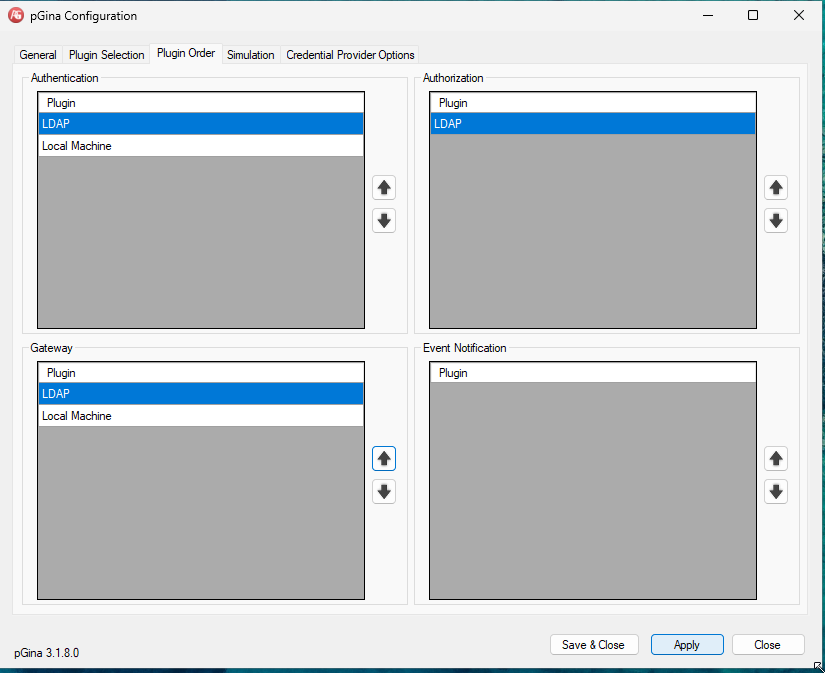Move Authorization plugin down with arrow
This screenshot has height=673, width=825.
click(x=776, y=221)
